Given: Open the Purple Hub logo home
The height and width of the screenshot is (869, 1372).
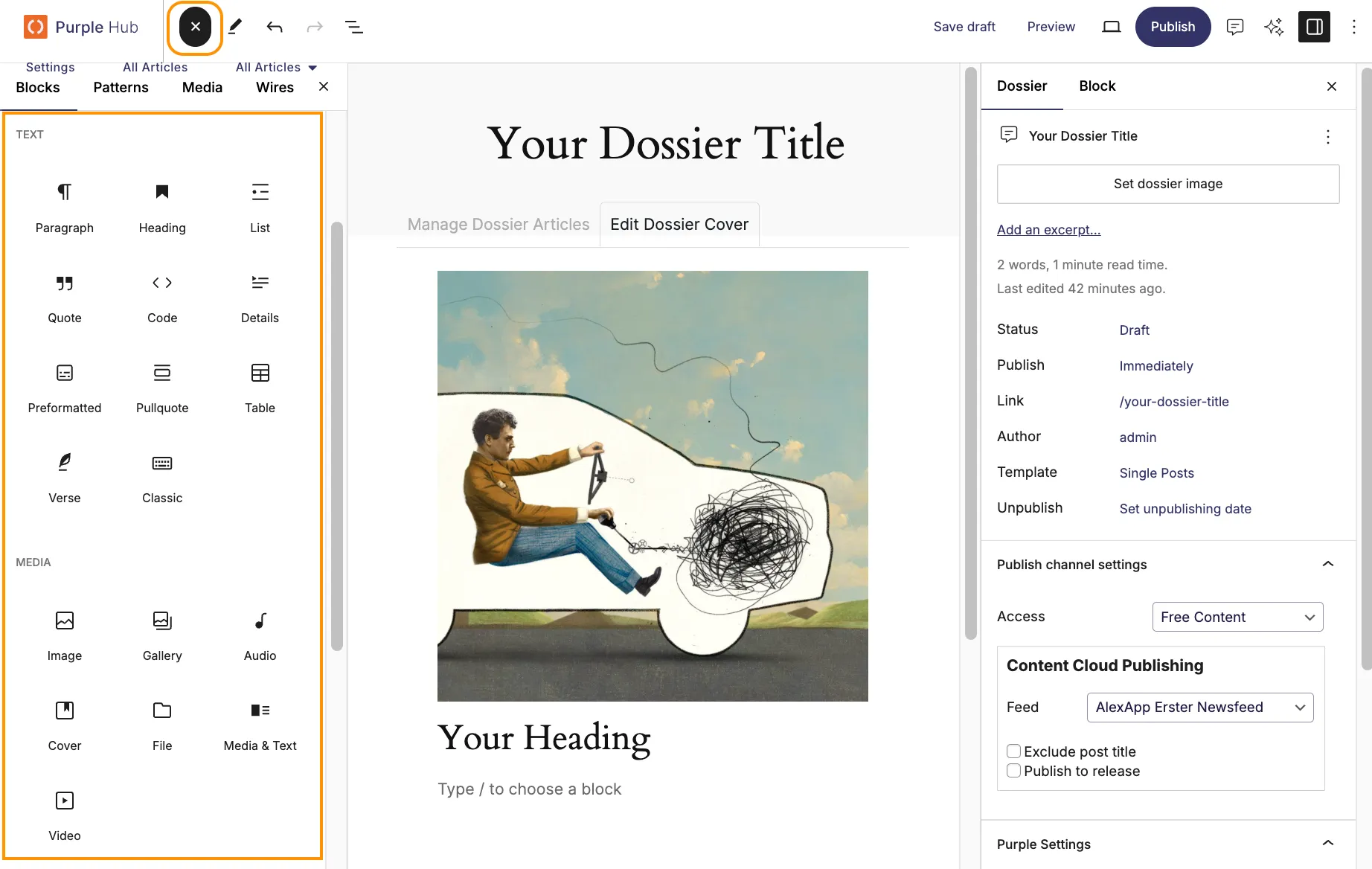Looking at the screenshot, I should pos(81,27).
